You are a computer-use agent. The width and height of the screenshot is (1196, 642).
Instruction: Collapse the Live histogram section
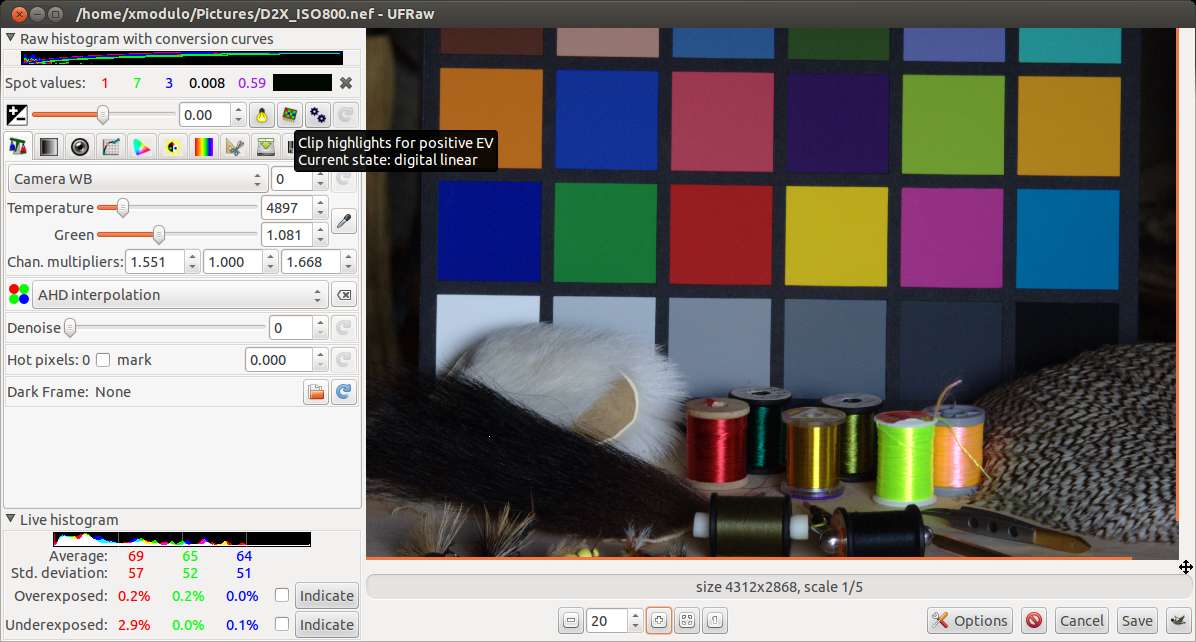tap(11, 518)
